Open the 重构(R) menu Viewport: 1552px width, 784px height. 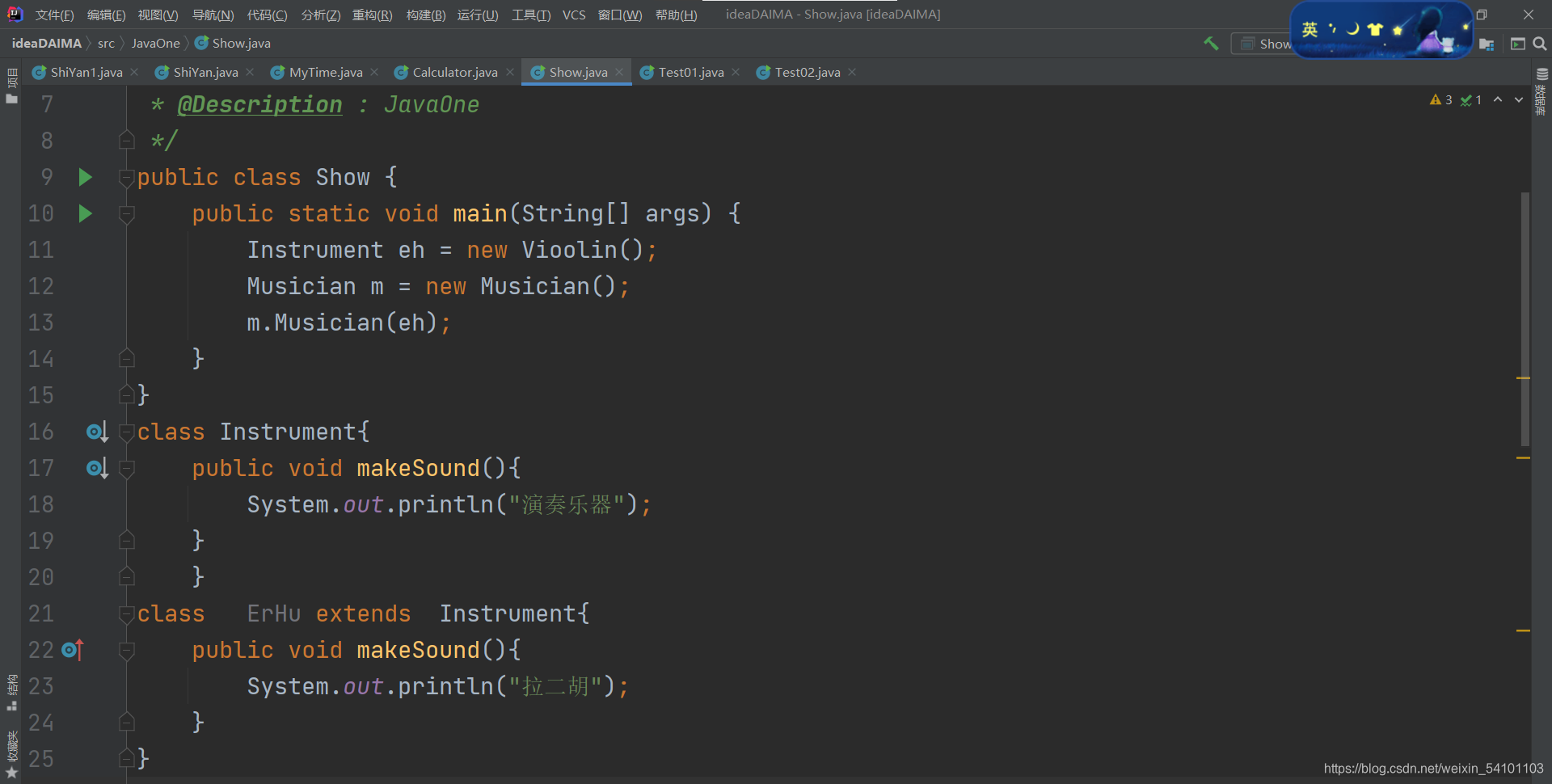372,15
